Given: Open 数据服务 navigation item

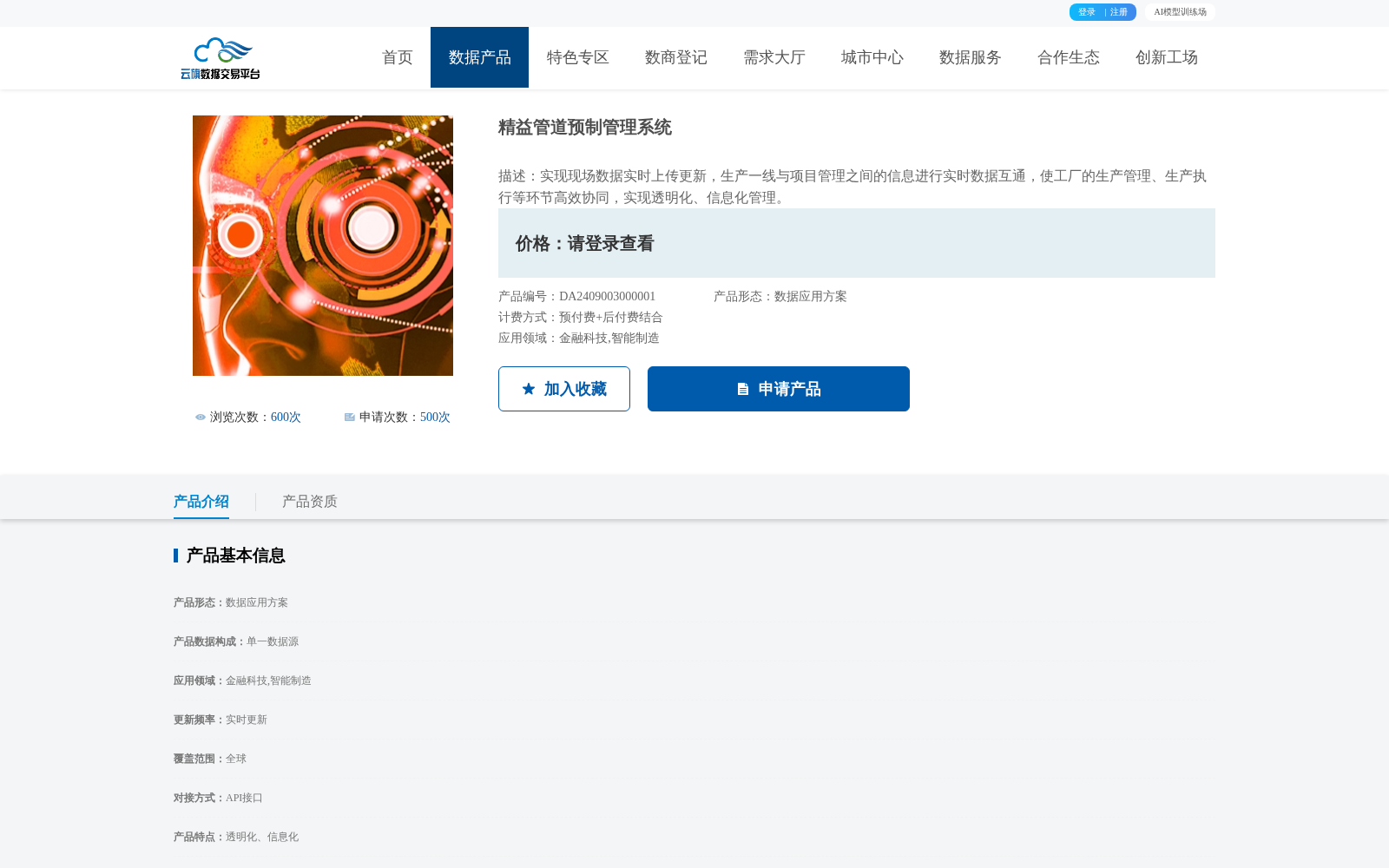Looking at the screenshot, I should click(x=970, y=57).
